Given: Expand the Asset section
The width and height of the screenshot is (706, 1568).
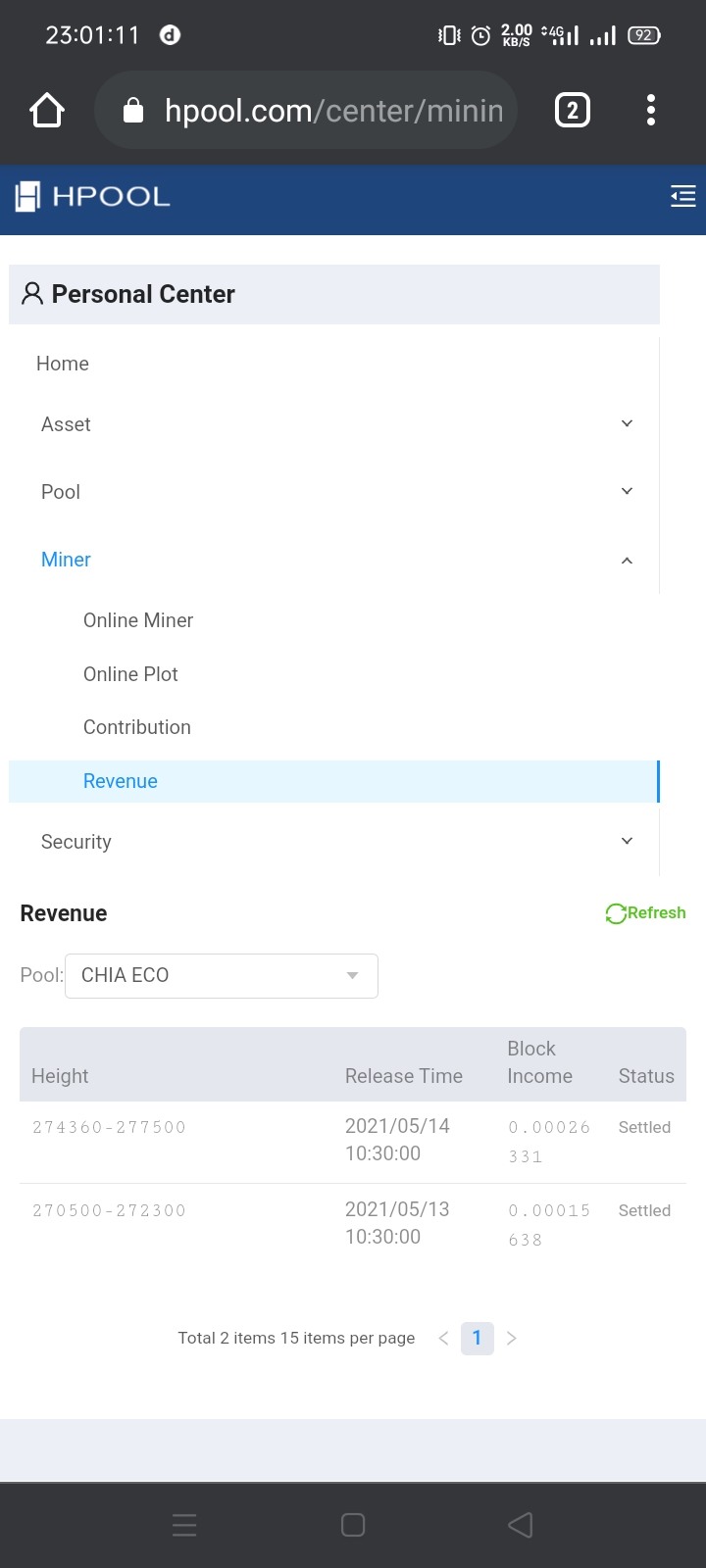Looking at the screenshot, I should [x=626, y=422].
